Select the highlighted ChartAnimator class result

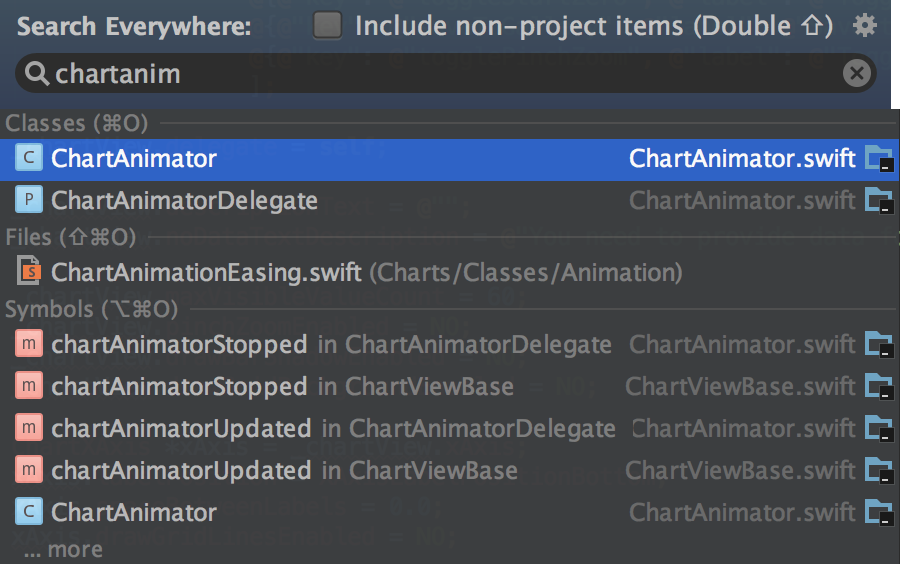coord(449,159)
